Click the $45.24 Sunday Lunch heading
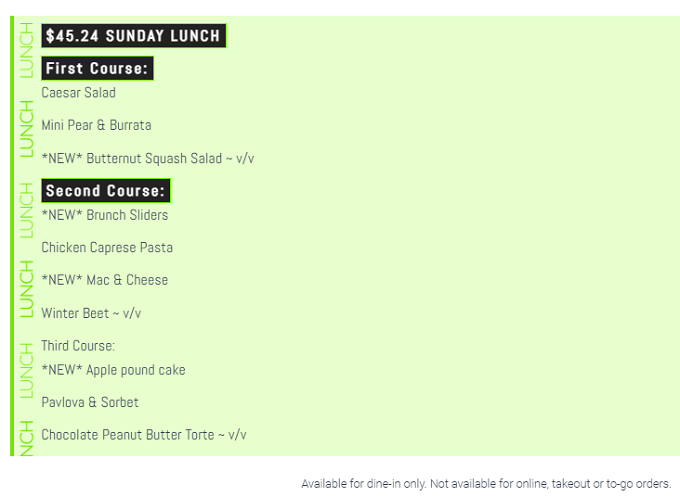This screenshot has width=680, height=497. [134, 36]
